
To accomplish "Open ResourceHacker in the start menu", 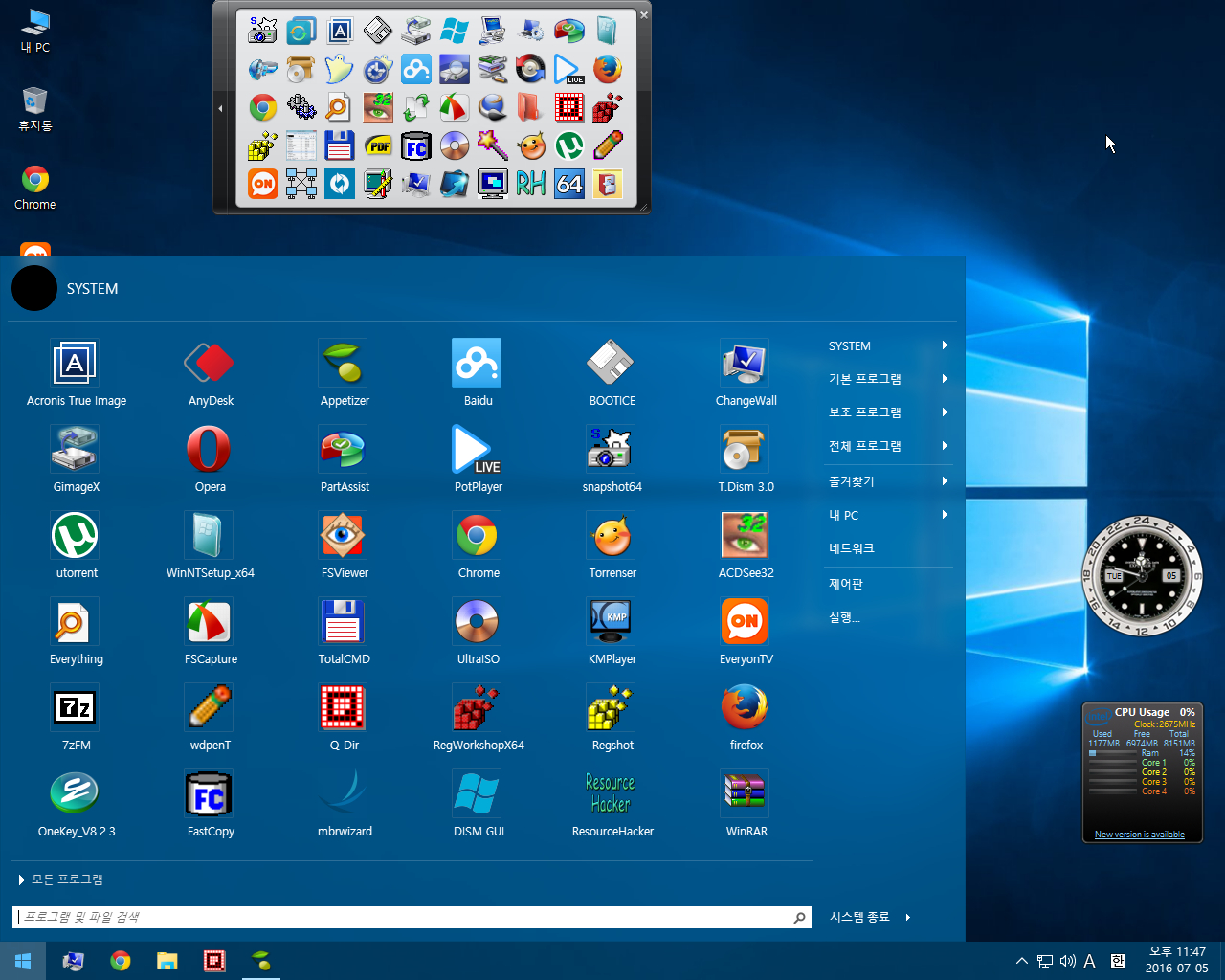I will [x=612, y=804].
